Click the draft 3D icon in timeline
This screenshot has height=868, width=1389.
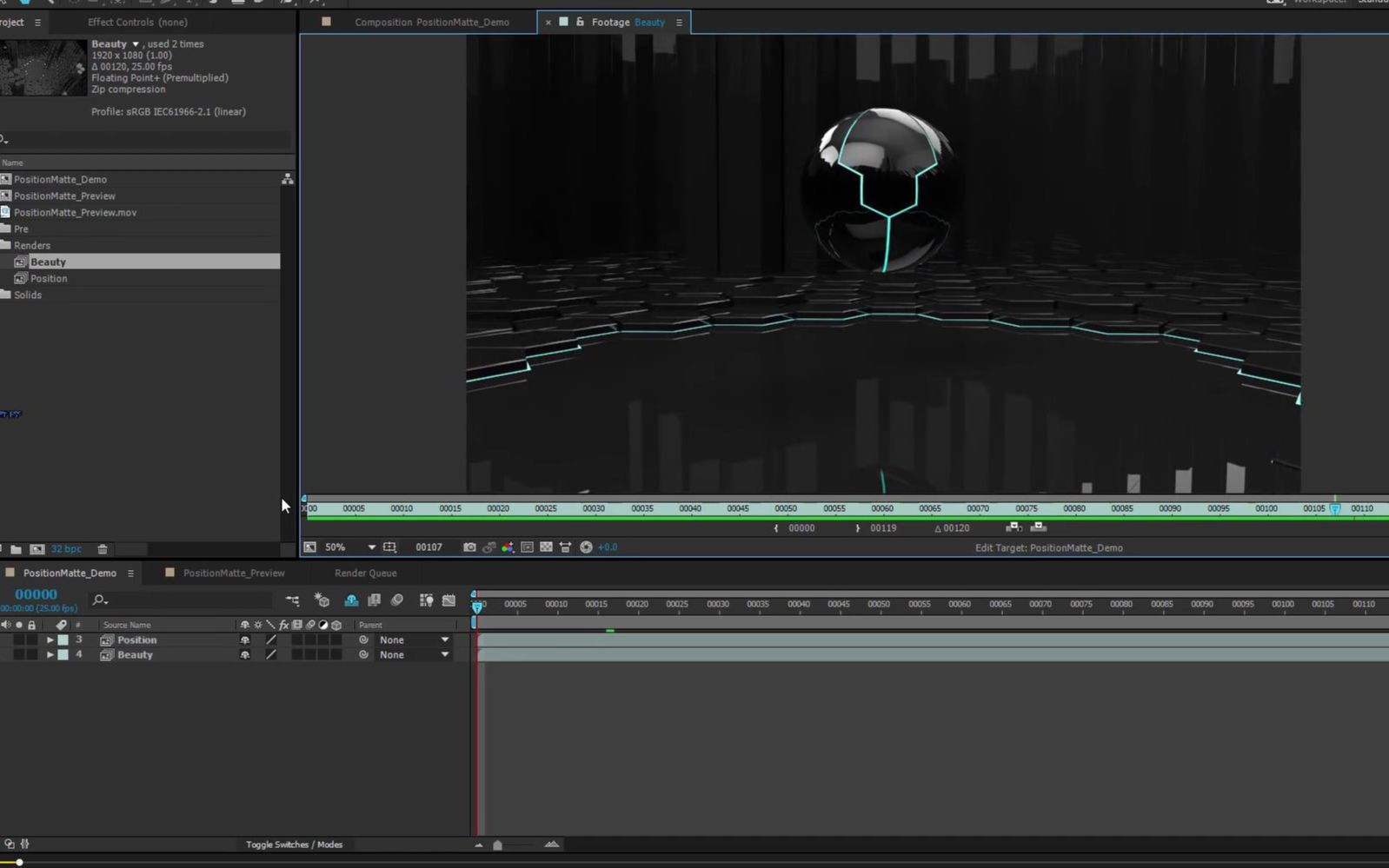[x=322, y=600]
